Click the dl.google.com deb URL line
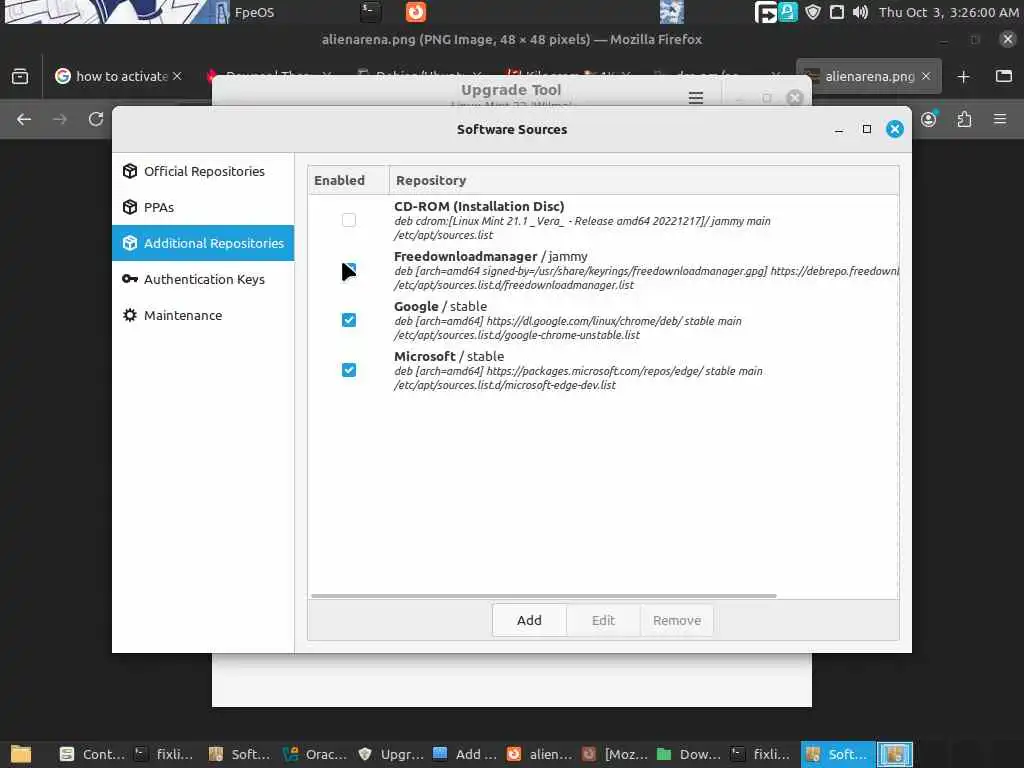This screenshot has height=768, width=1024. [568, 321]
